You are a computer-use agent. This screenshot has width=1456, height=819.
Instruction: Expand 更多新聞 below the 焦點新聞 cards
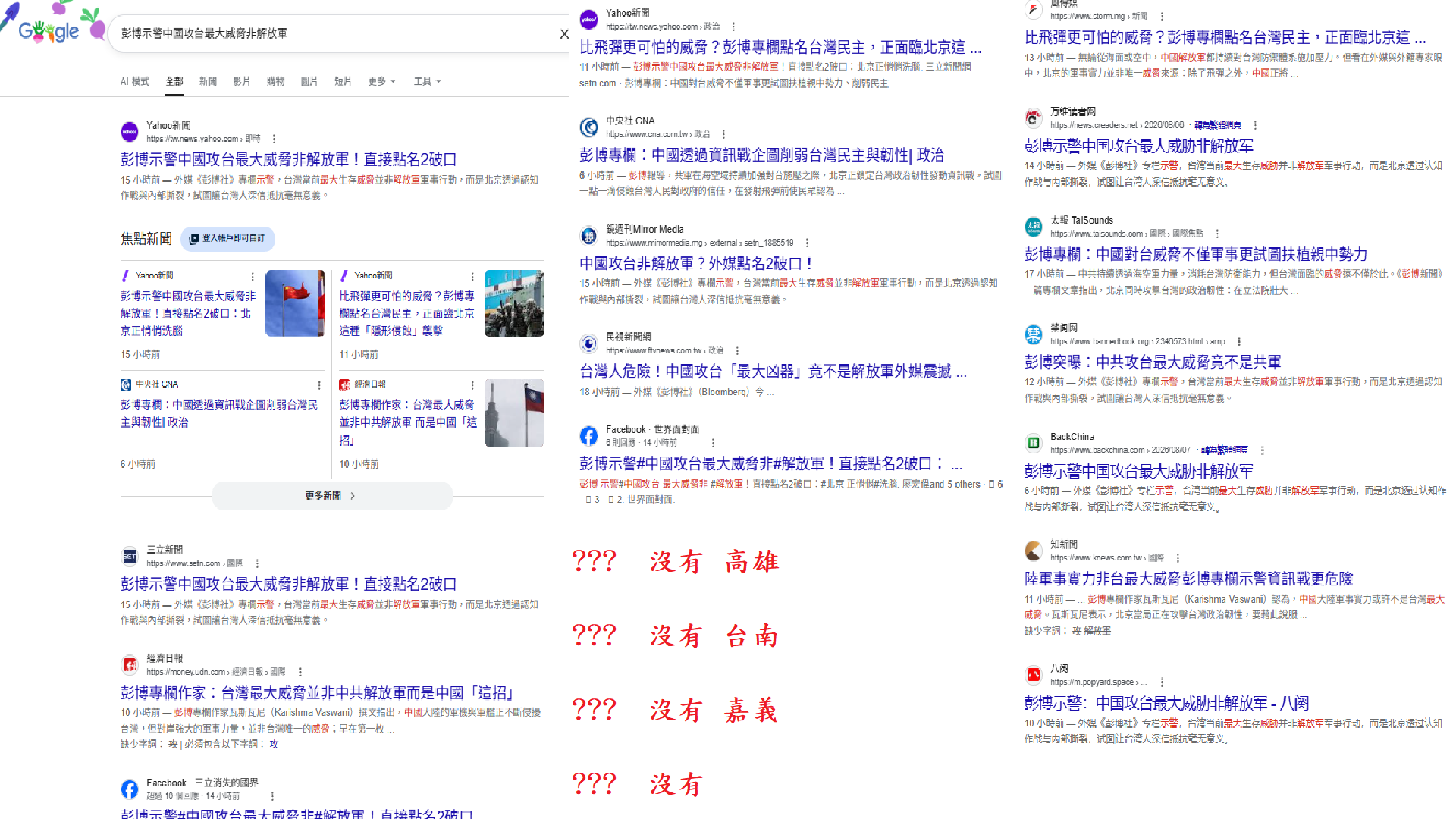coord(332,496)
